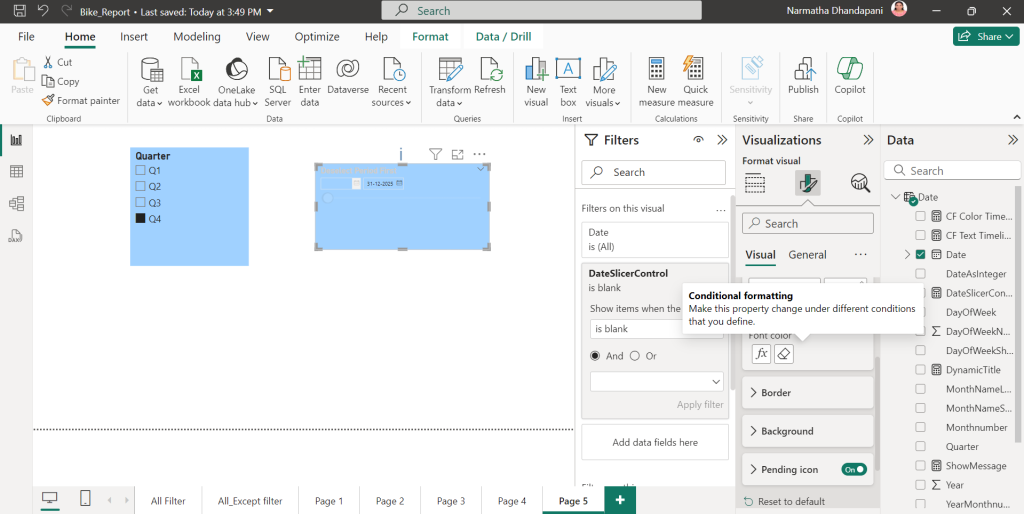Open More visuals
The width and height of the screenshot is (1024, 514).
[x=604, y=82]
